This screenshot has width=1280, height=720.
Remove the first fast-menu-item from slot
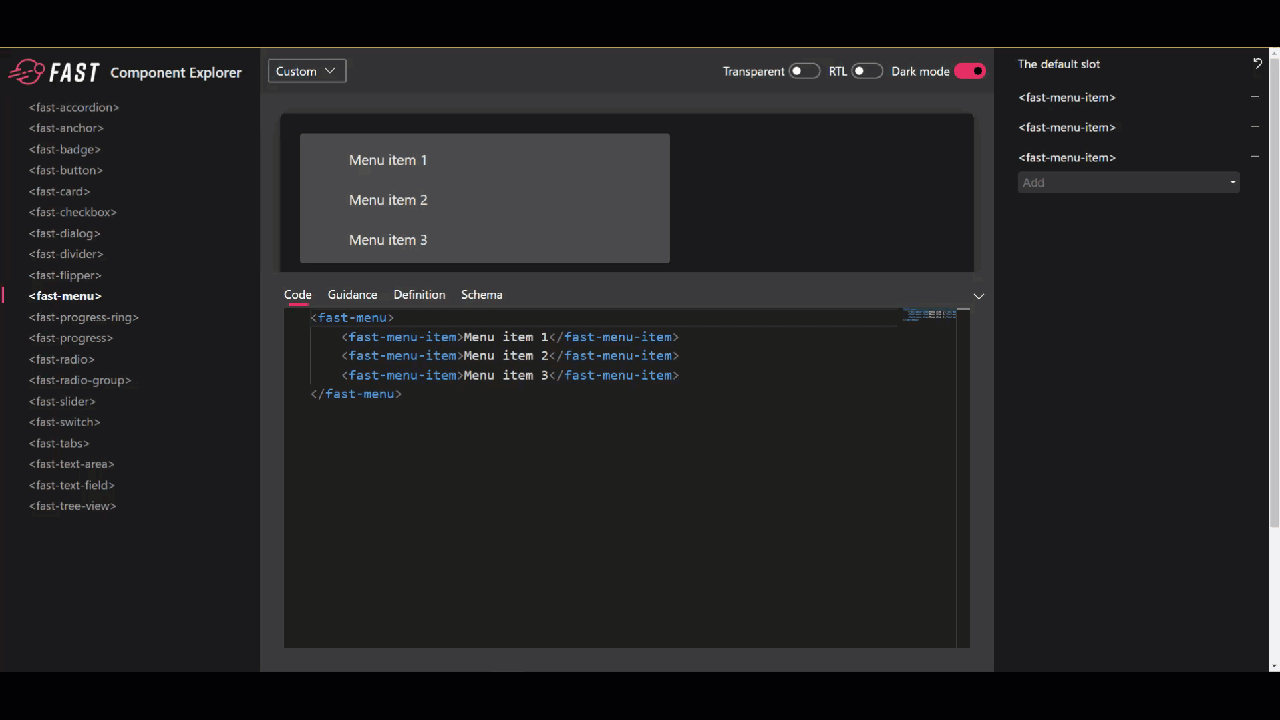pyautogui.click(x=1255, y=97)
